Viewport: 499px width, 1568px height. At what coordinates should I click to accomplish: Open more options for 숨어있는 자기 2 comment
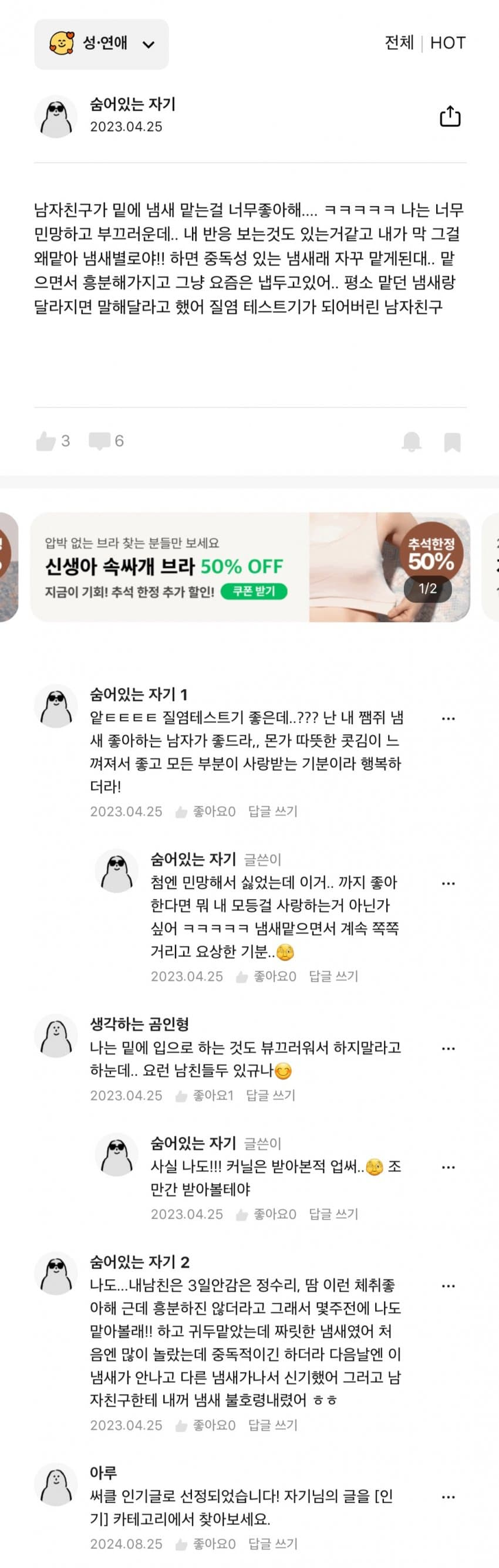click(449, 1286)
